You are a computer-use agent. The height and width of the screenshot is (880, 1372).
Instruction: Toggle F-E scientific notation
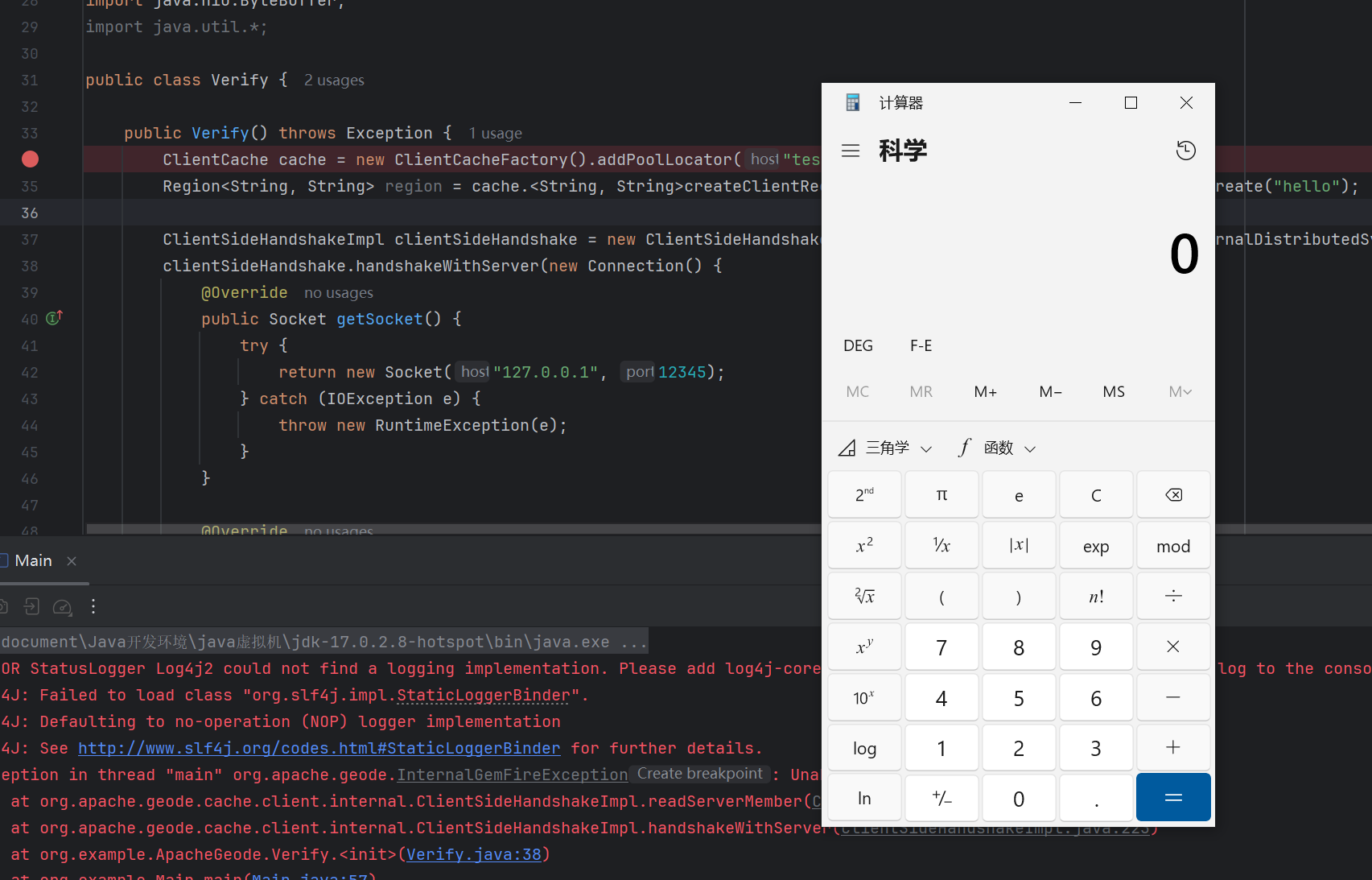(x=921, y=345)
